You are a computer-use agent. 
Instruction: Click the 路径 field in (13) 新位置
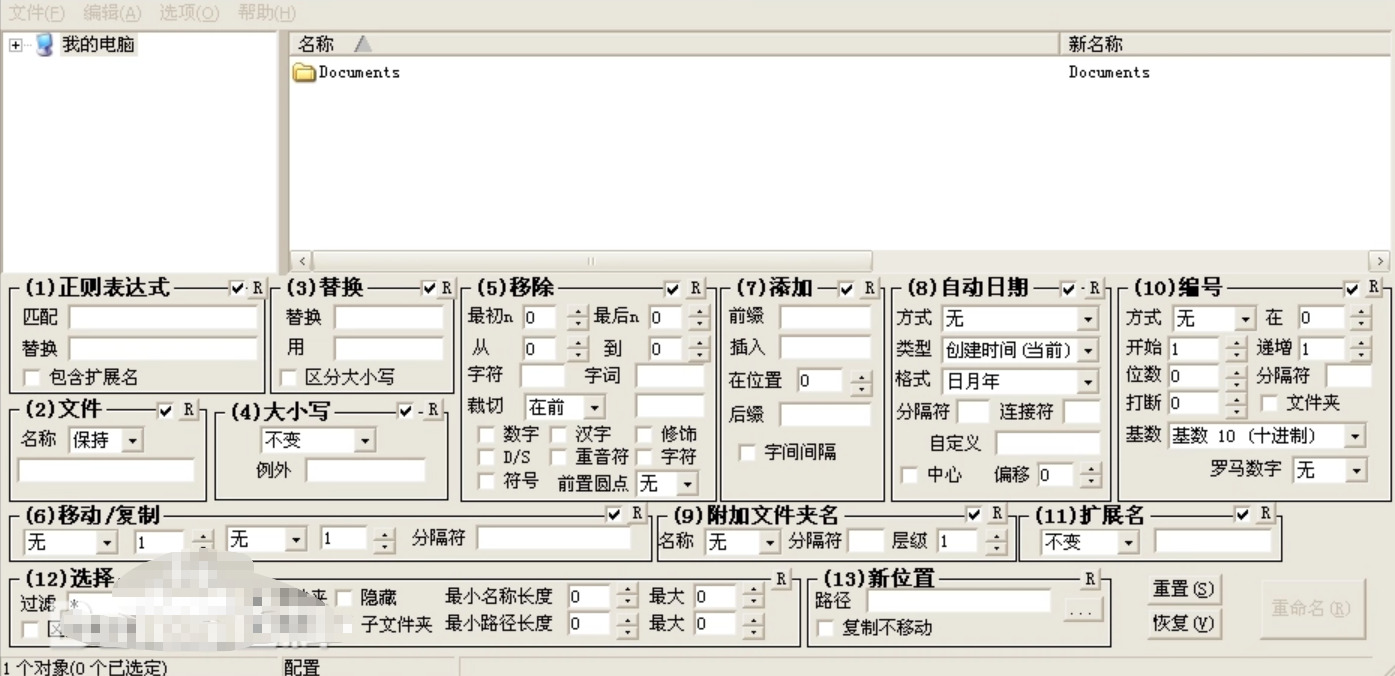[x=959, y=601]
